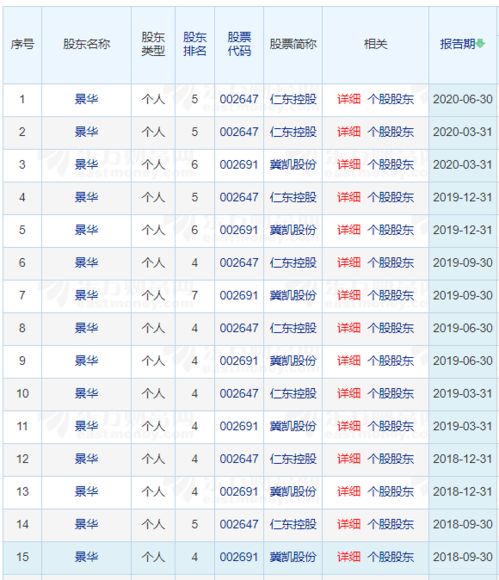This screenshot has height=580, width=499.
Task: Click the 序号 column header
Action: 22,44
